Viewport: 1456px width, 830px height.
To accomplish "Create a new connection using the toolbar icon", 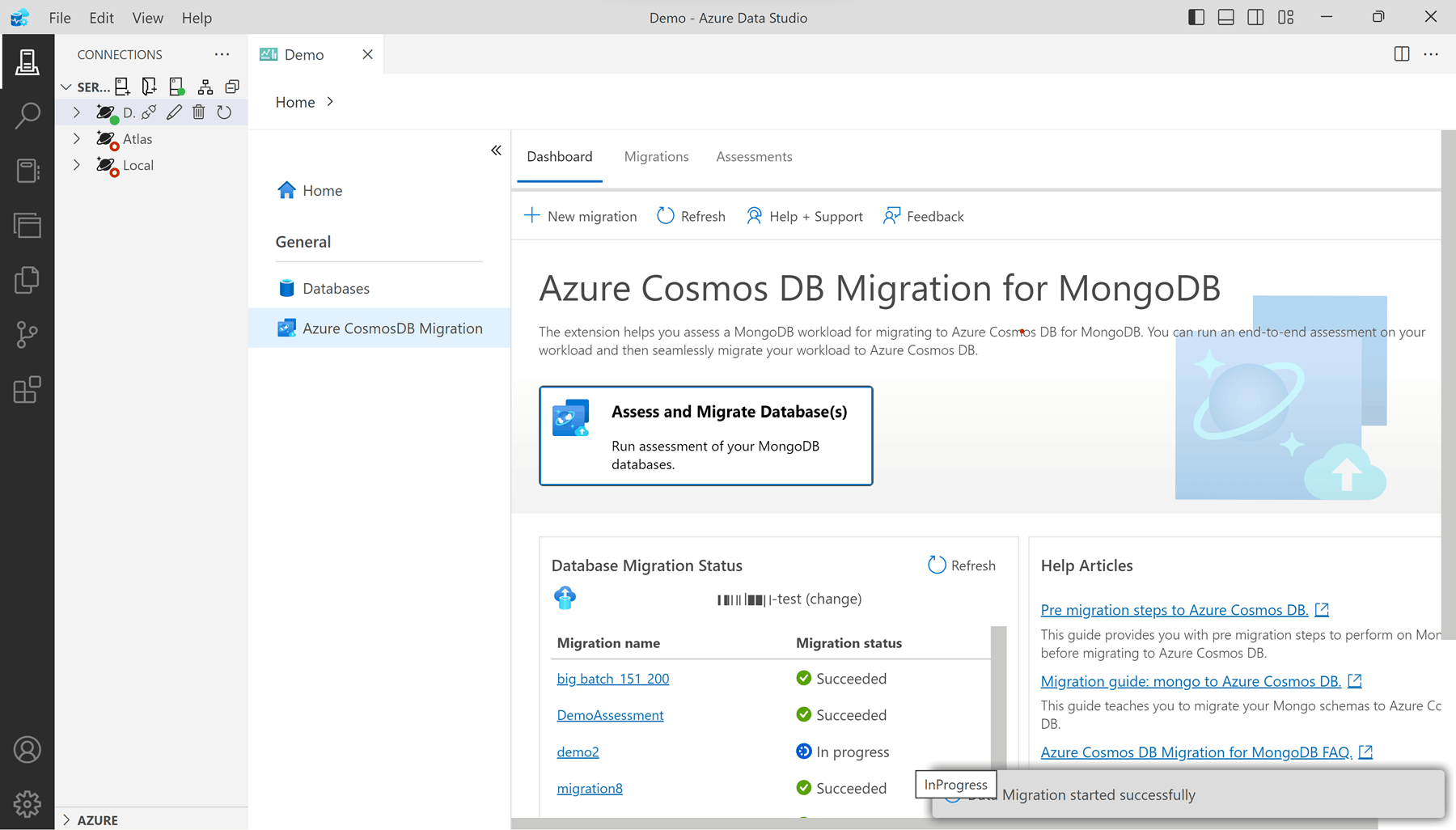I will click(122, 86).
